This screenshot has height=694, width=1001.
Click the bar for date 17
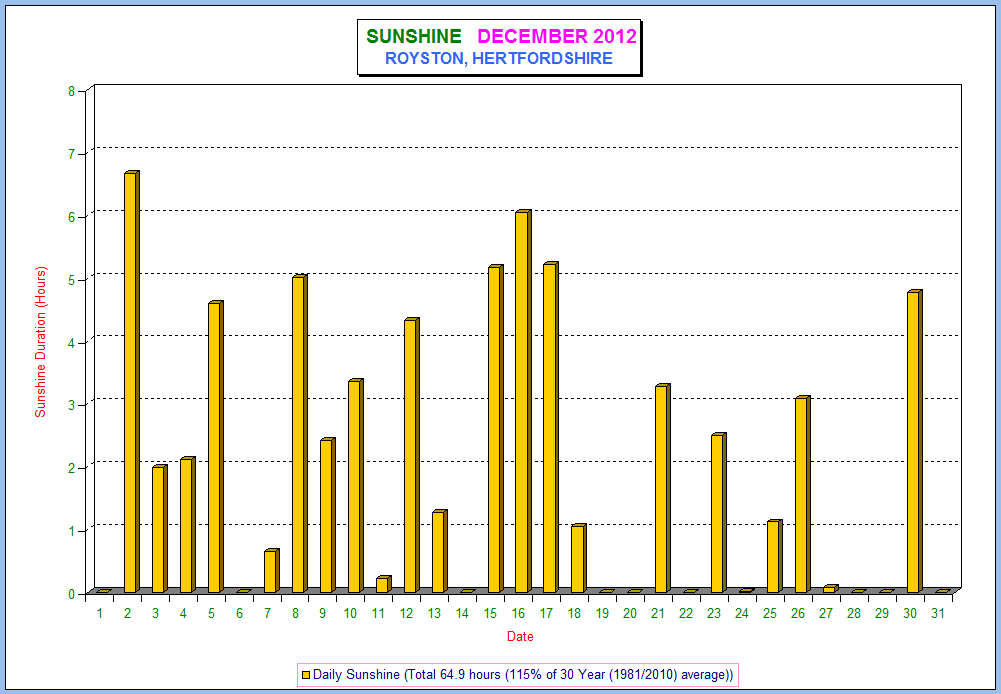551,427
